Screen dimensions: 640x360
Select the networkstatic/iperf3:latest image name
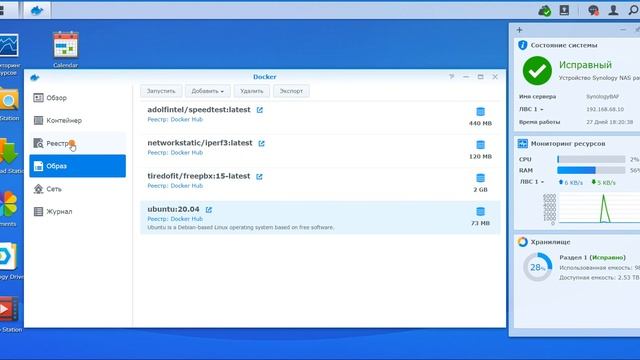(200, 143)
